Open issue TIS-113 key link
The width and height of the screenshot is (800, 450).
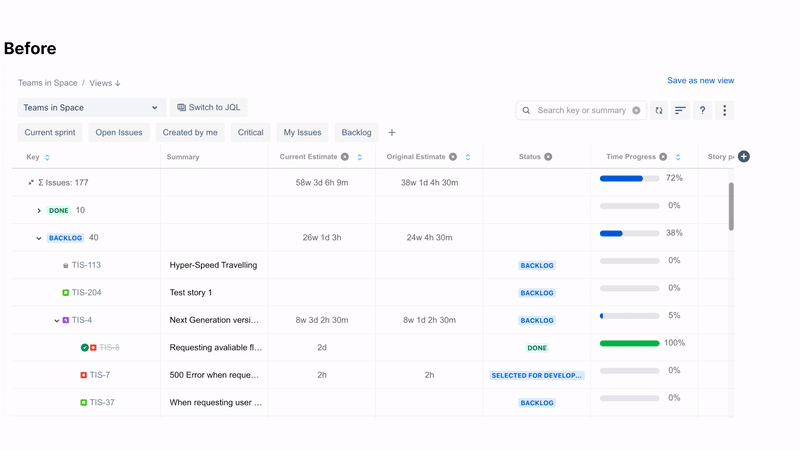(x=86, y=265)
